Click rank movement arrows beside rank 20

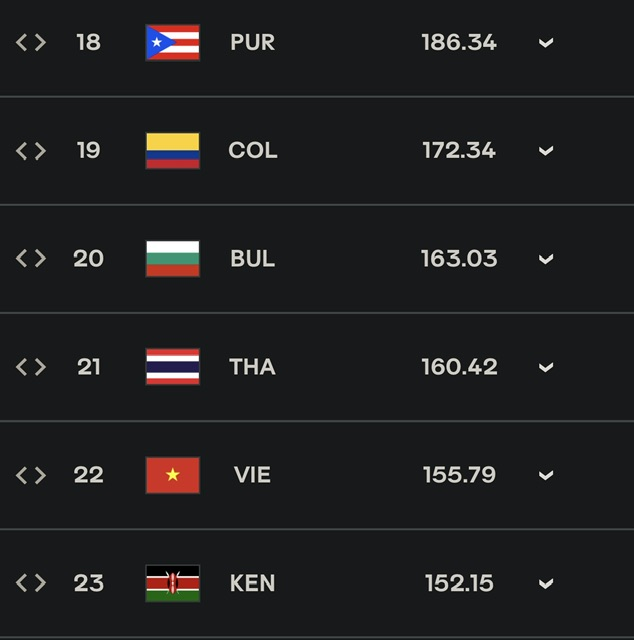[31, 258]
